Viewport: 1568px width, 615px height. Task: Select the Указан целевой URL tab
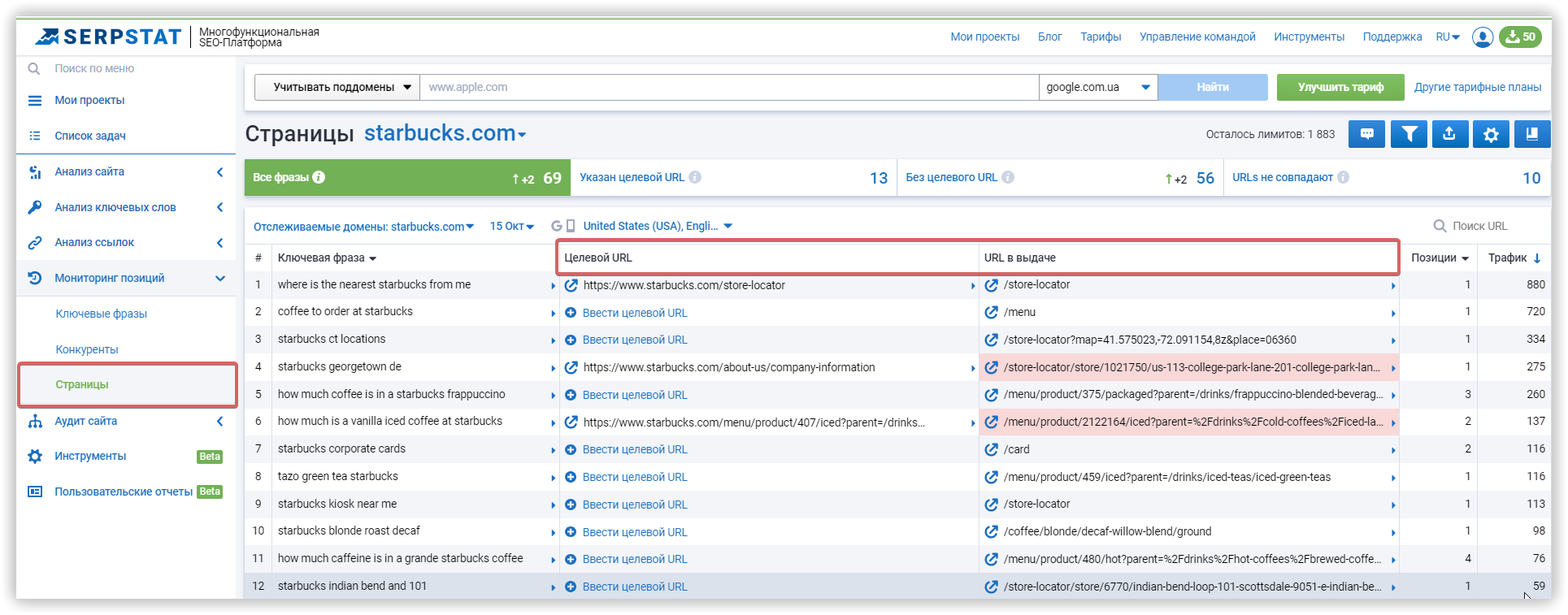click(x=733, y=177)
